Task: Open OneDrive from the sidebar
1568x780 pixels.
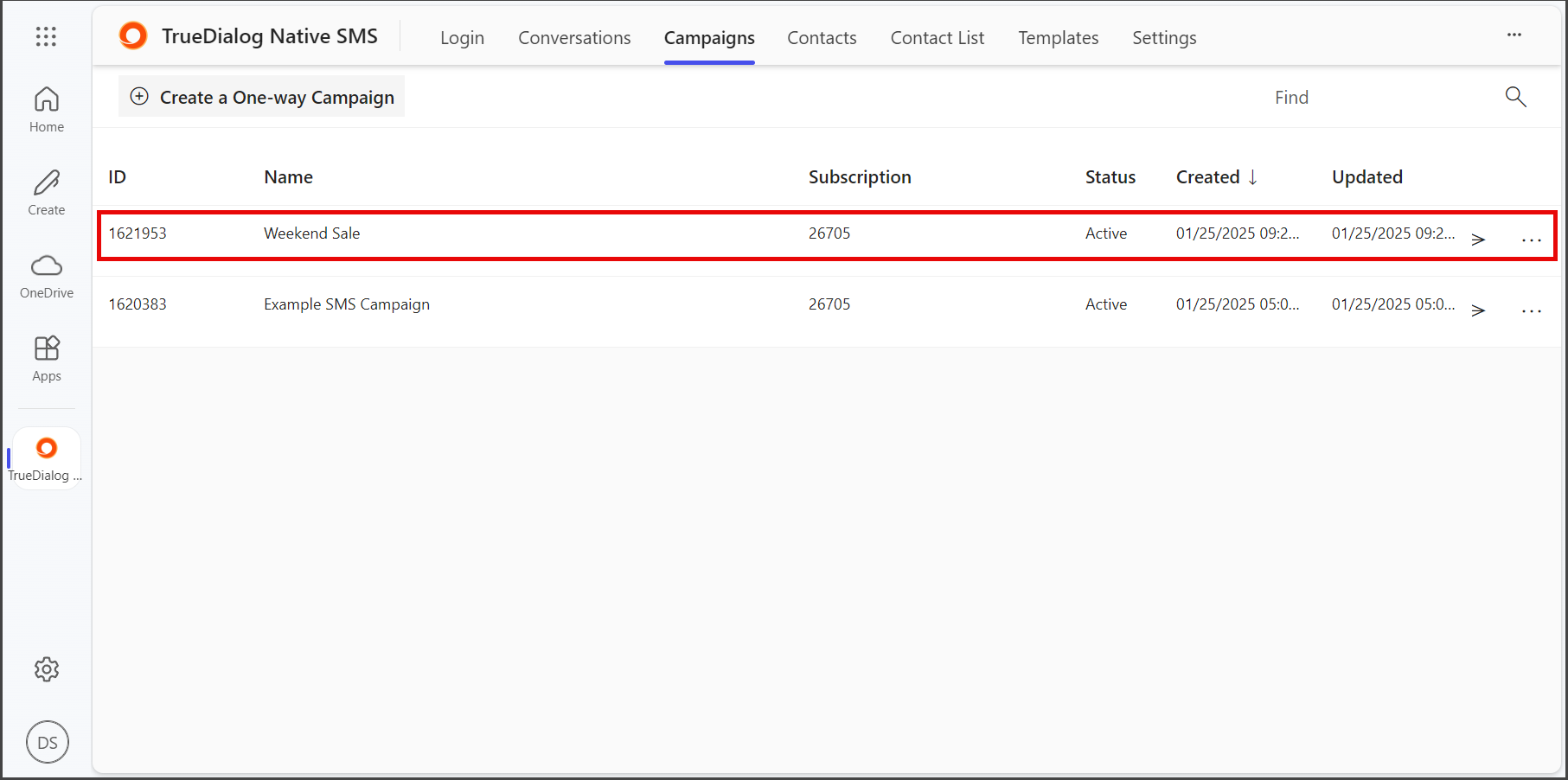Action: 47,276
